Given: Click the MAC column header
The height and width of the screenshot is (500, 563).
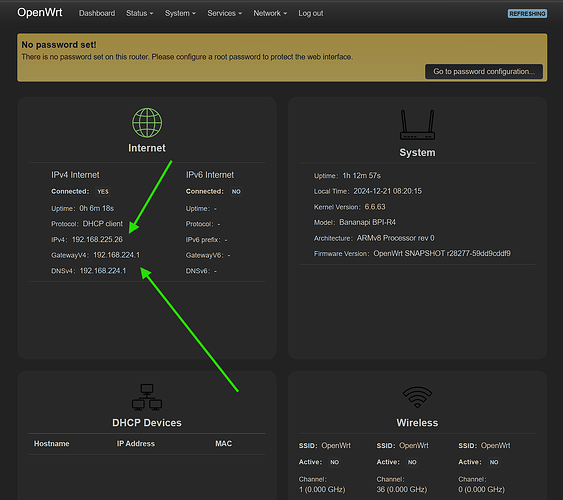Looking at the screenshot, I should click(223, 444).
